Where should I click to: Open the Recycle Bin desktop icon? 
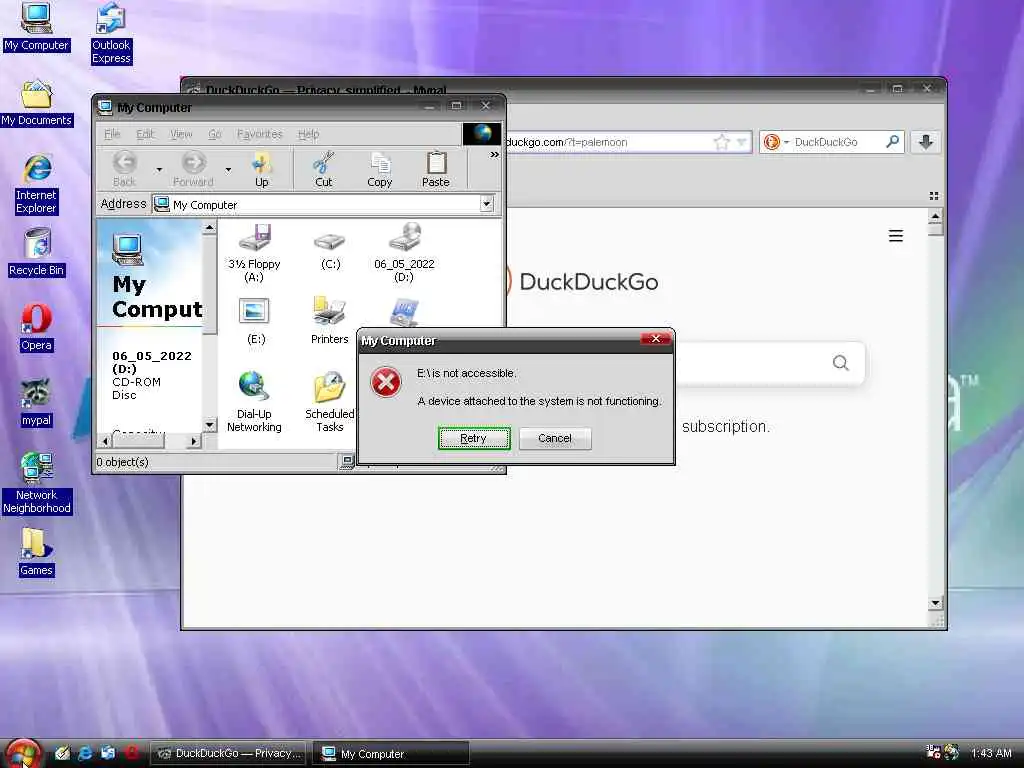pos(36,253)
